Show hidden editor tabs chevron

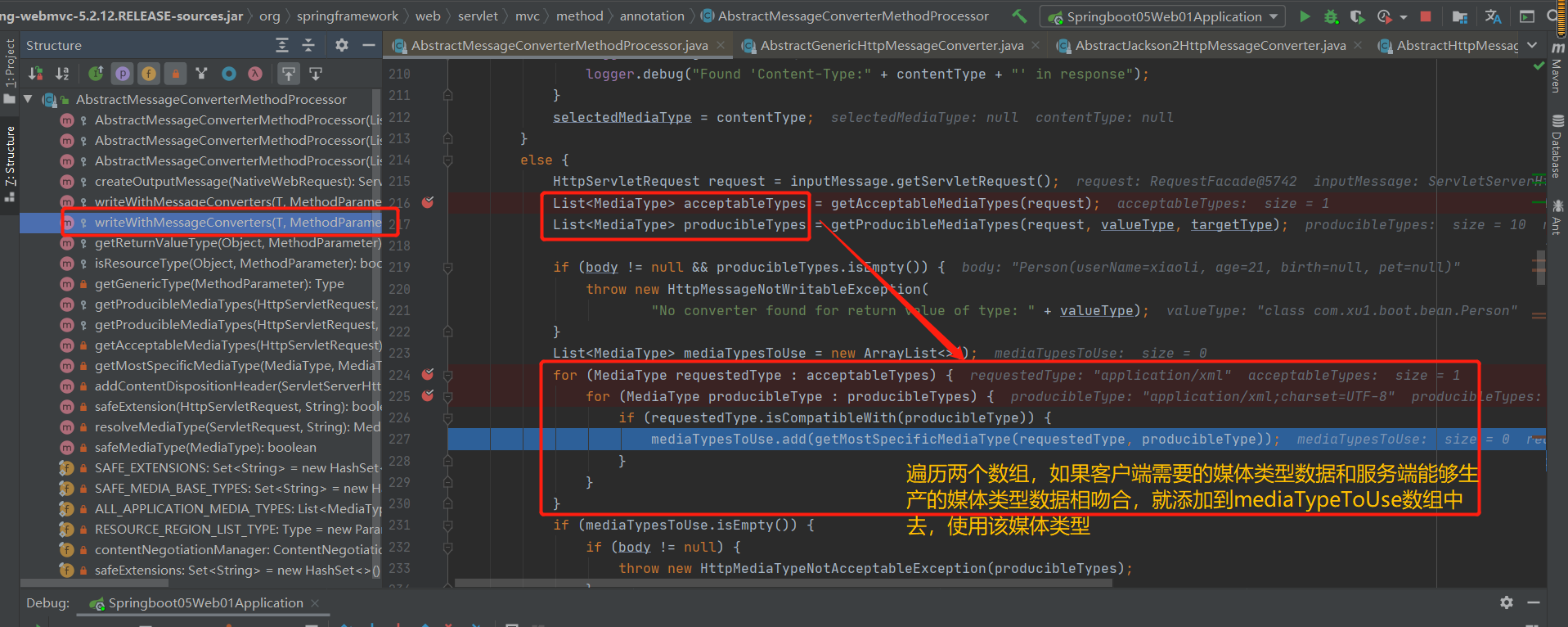pos(1532,46)
